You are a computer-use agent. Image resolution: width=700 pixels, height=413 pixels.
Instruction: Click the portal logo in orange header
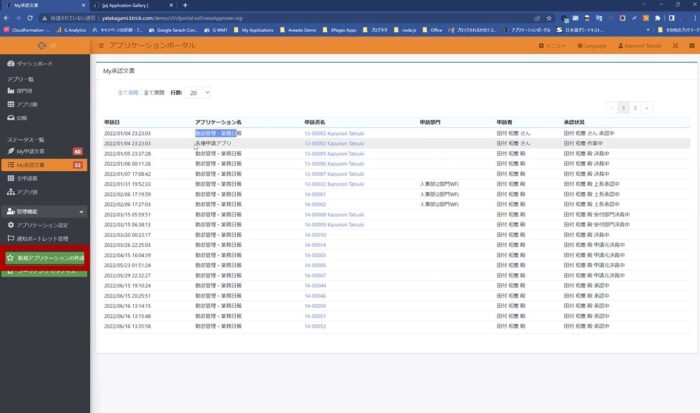[42, 46]
